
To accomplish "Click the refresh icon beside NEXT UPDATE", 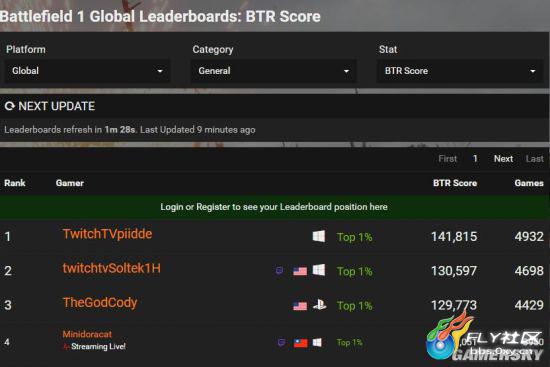I will tap(9, 106).
